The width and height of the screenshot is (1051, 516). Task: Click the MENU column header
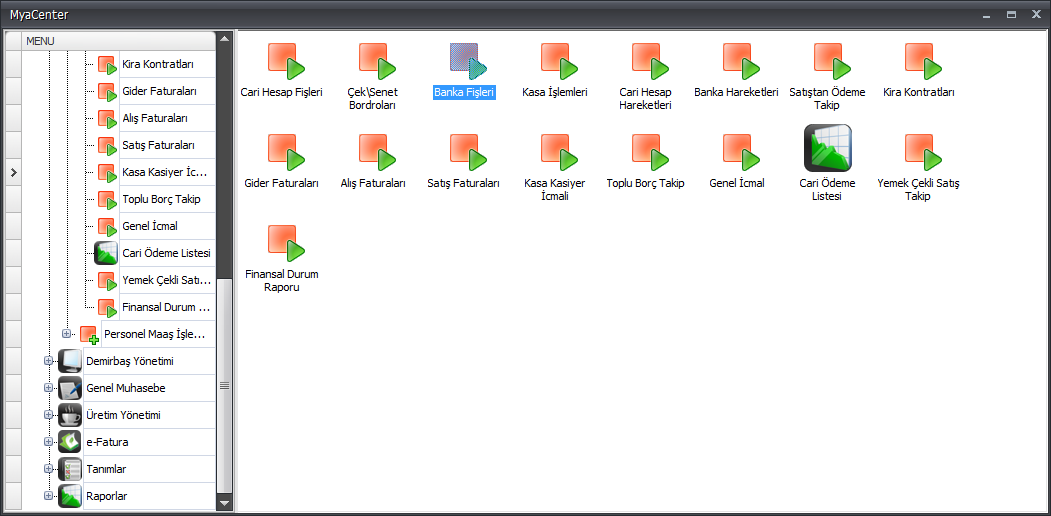click(x=119, y=41)
